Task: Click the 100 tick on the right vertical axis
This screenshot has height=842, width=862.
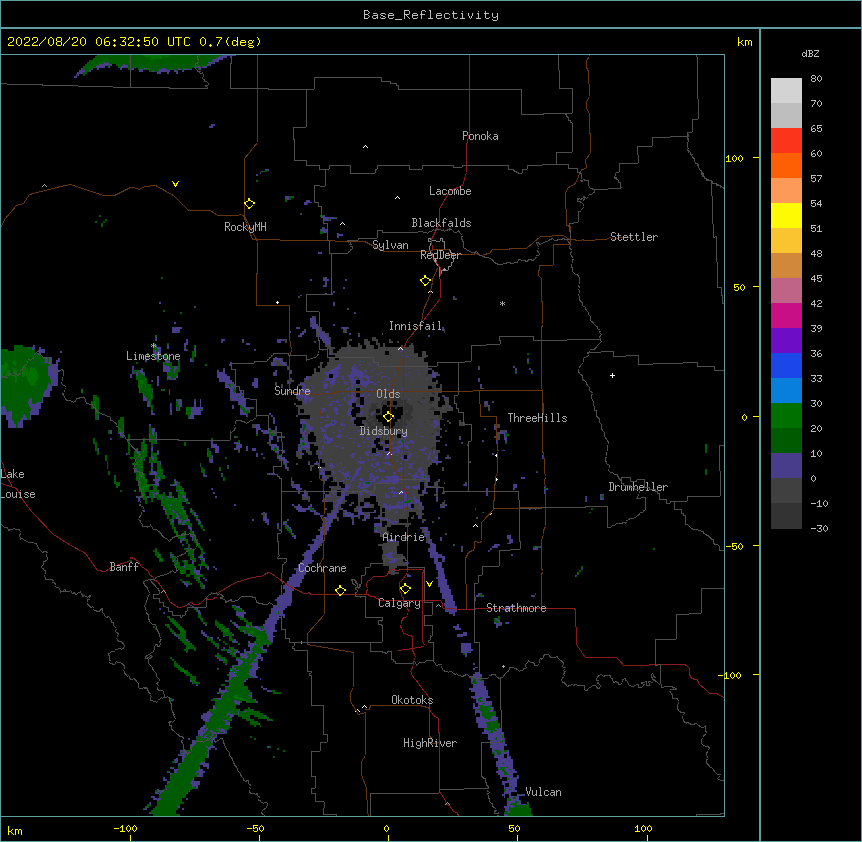Action: coord(734,158)
